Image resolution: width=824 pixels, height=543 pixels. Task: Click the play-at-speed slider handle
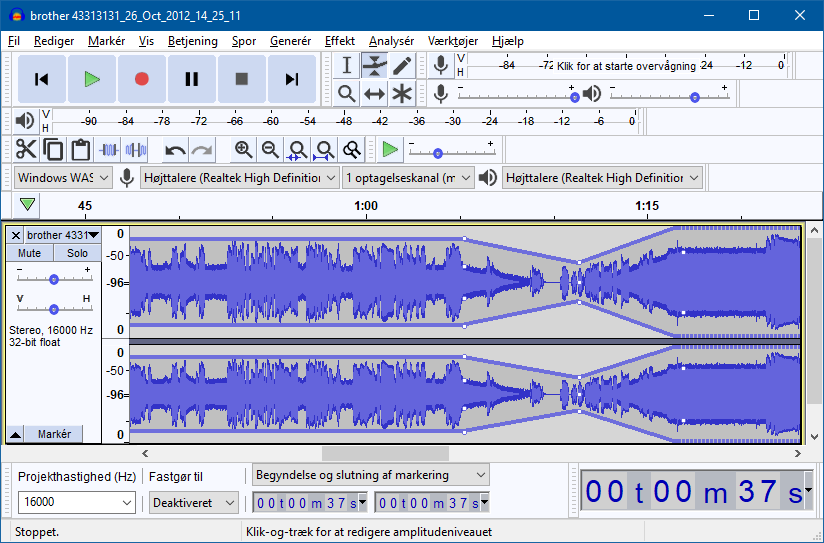coord(437,153)
